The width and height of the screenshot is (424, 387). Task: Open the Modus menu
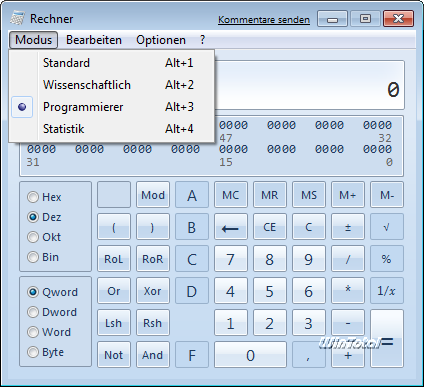click(x=33, y=40)
